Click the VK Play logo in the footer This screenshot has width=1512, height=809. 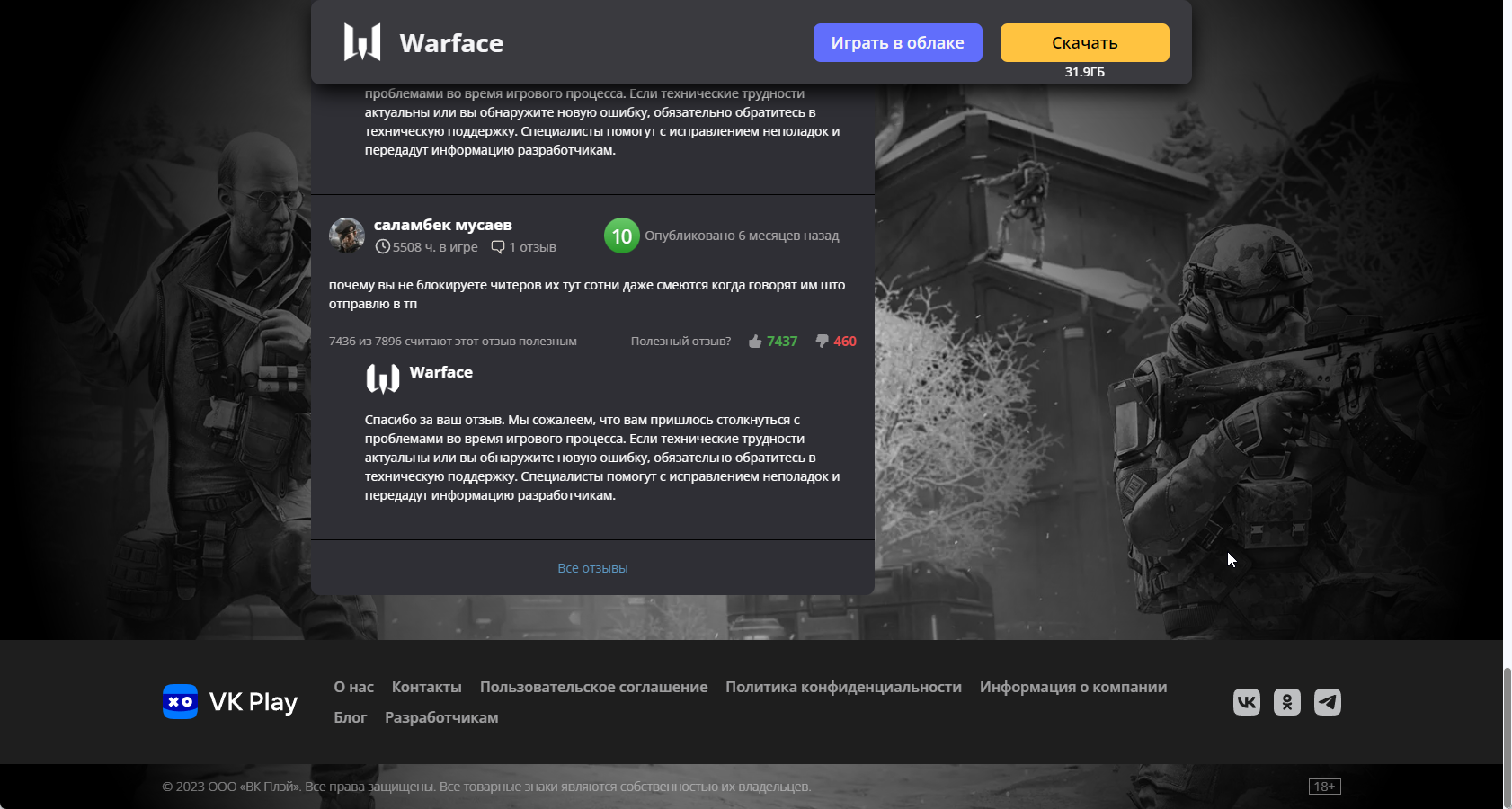(x=230, y=702)
